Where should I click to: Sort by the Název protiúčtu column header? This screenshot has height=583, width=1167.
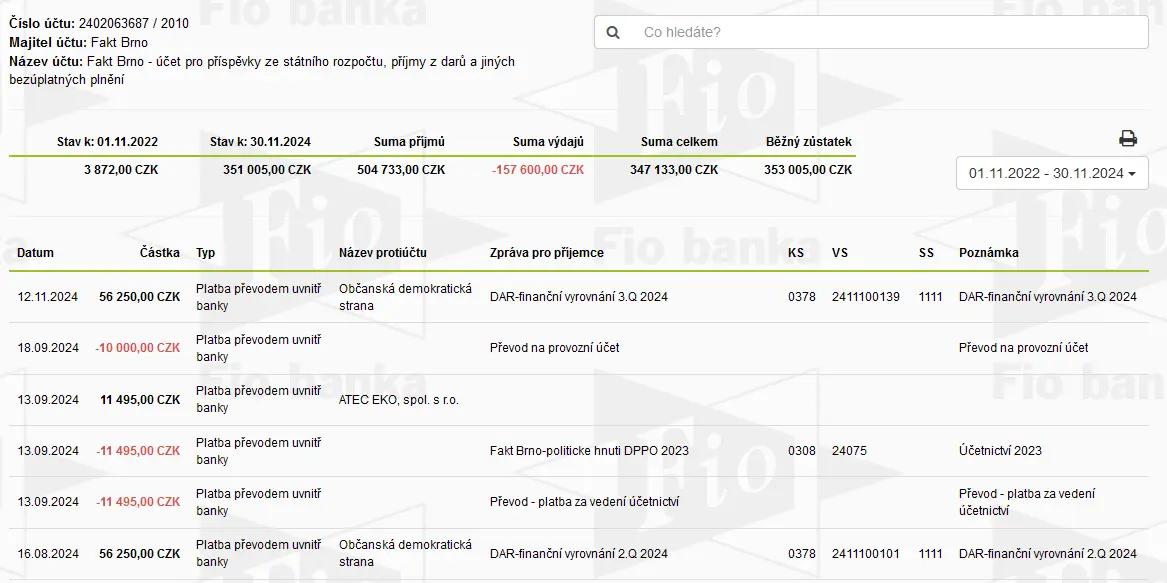coord(383,252)
